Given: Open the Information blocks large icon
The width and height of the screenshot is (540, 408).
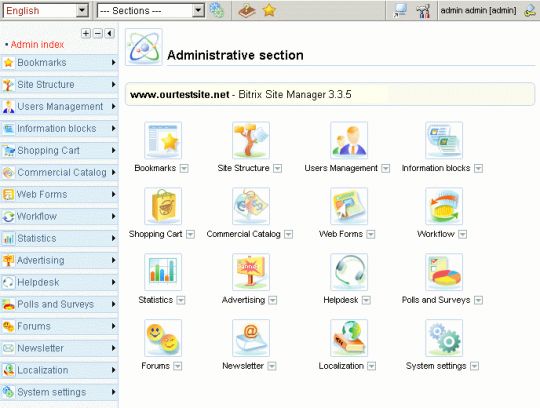Looking at the screenshot, I should pyautogui.click(x=444, y=140).
